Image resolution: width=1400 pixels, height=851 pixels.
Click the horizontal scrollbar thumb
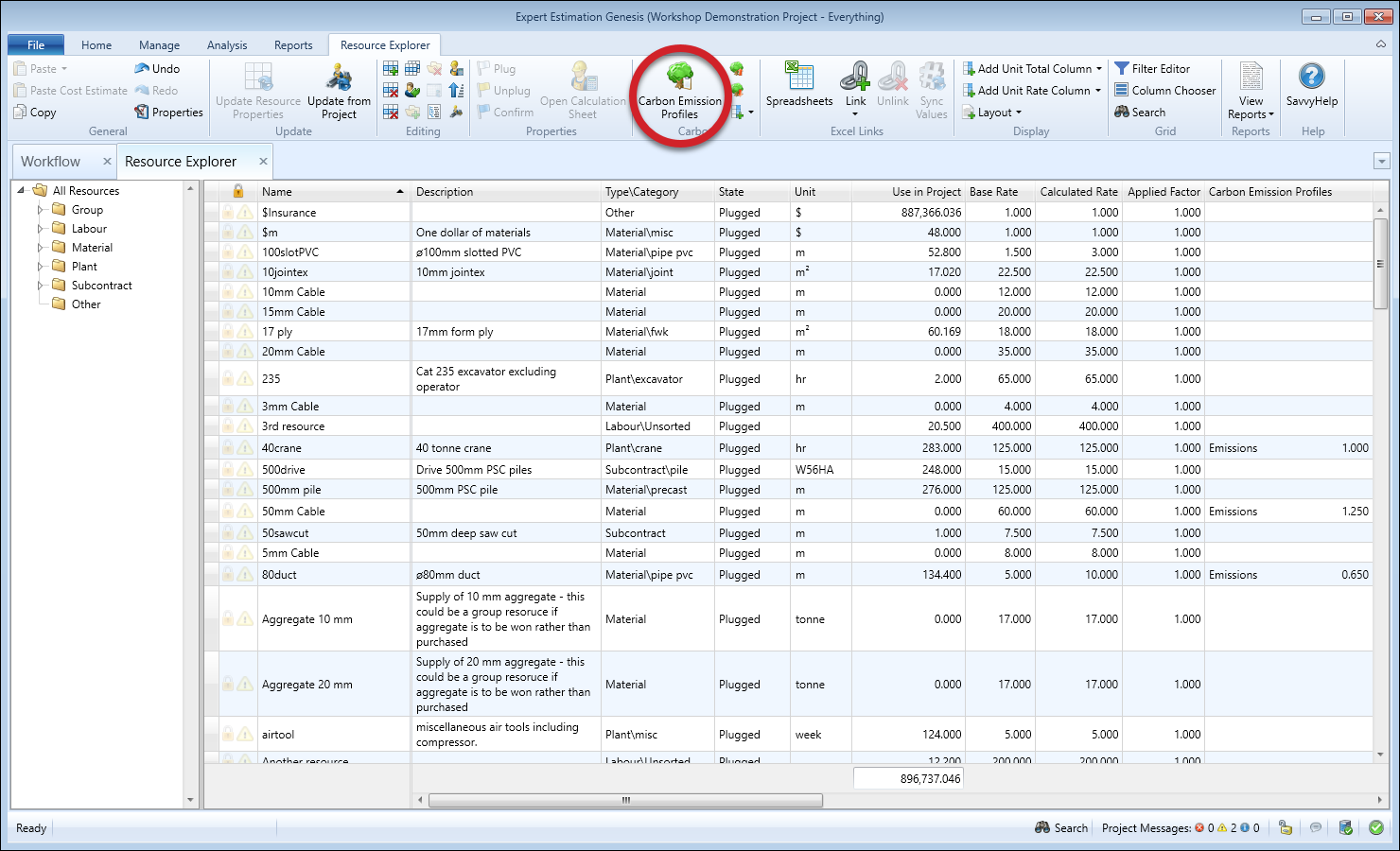click(625, 800)
